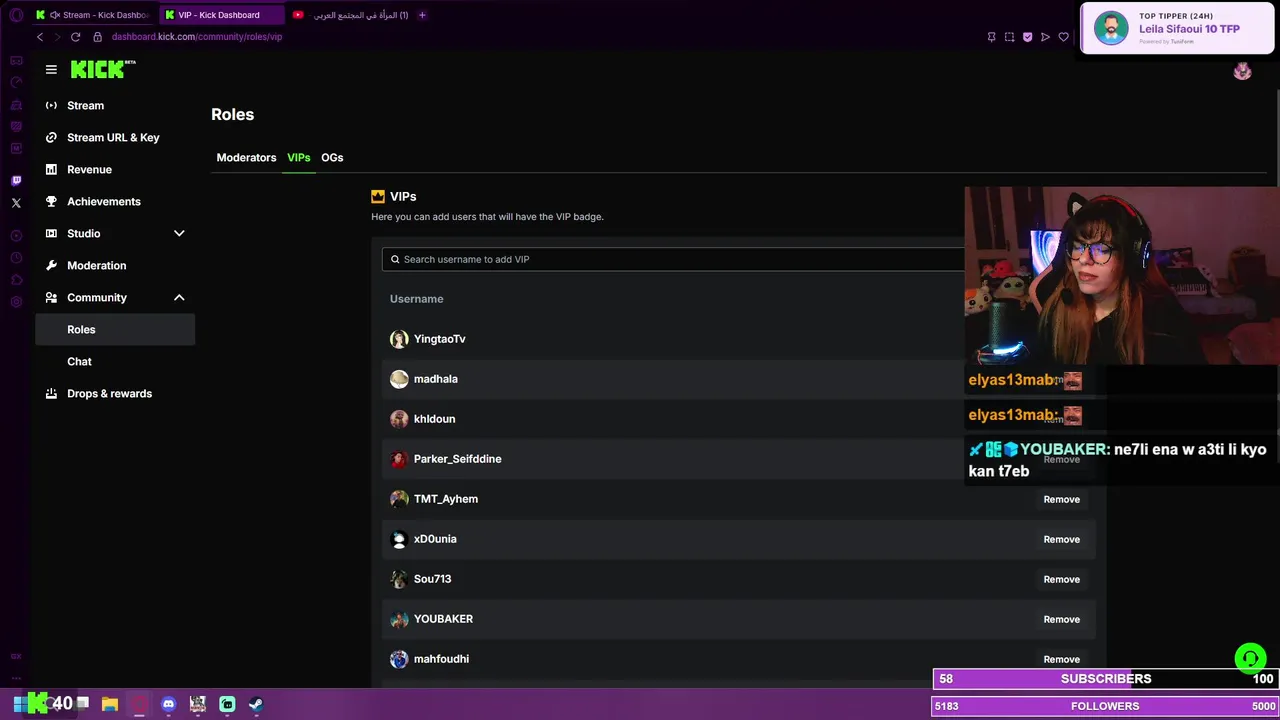1280x720 pixels.
Task: Click the madhala username
Action: [435, 379]
